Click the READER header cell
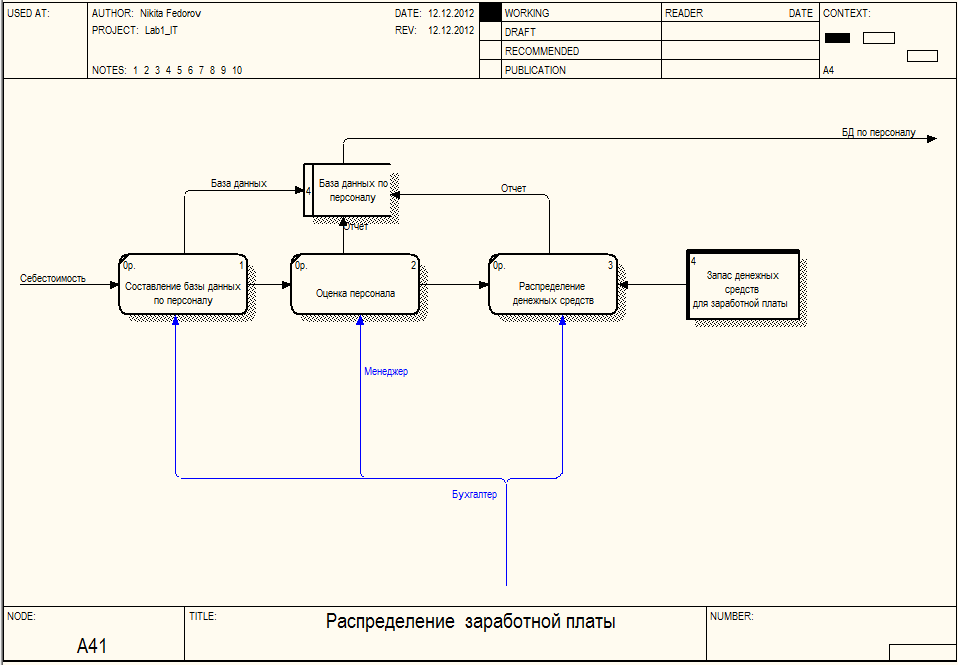Image resolution: width=958 pixels, height=665 pixels. (740, 13)
